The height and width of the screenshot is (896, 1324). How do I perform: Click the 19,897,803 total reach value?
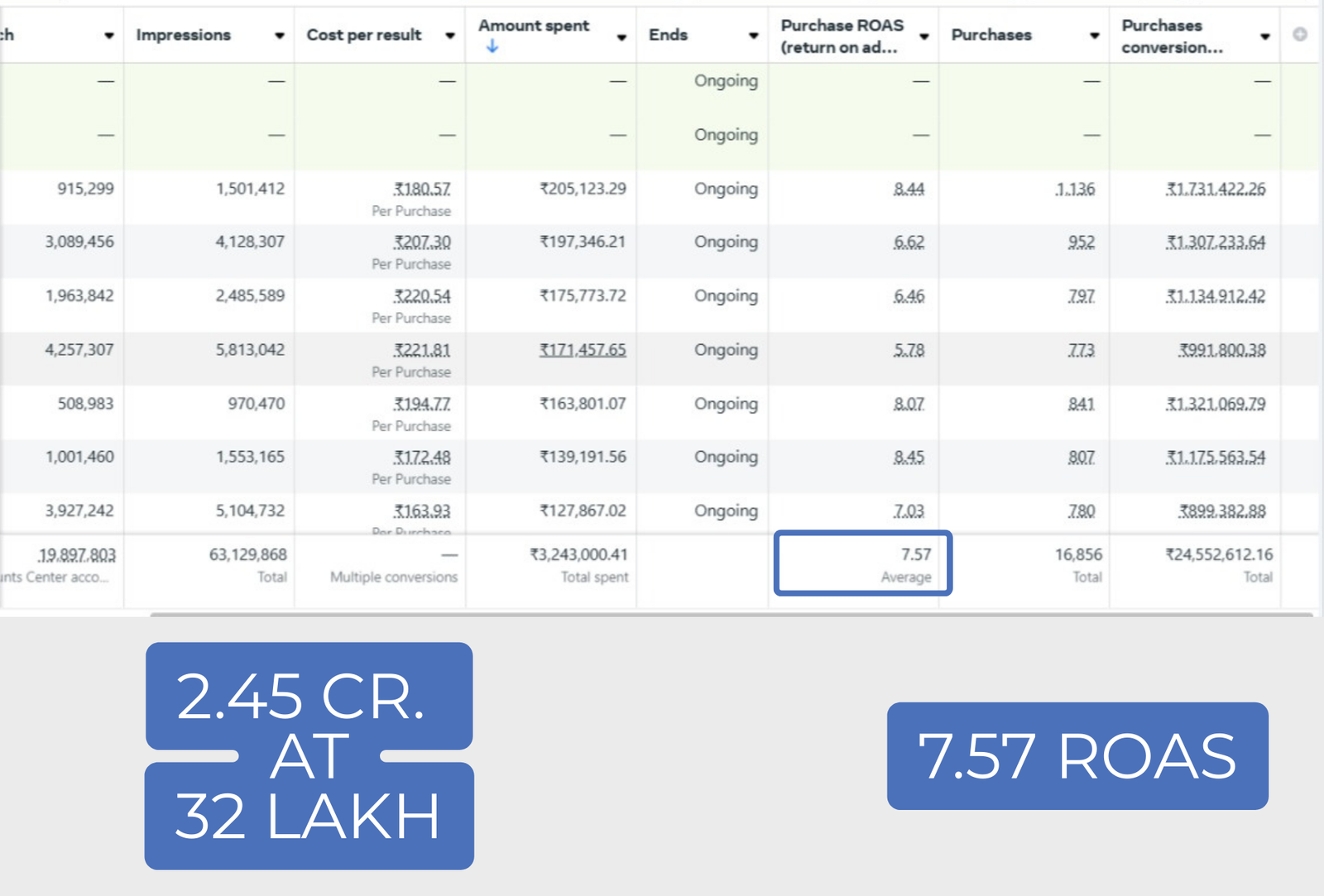77,555
